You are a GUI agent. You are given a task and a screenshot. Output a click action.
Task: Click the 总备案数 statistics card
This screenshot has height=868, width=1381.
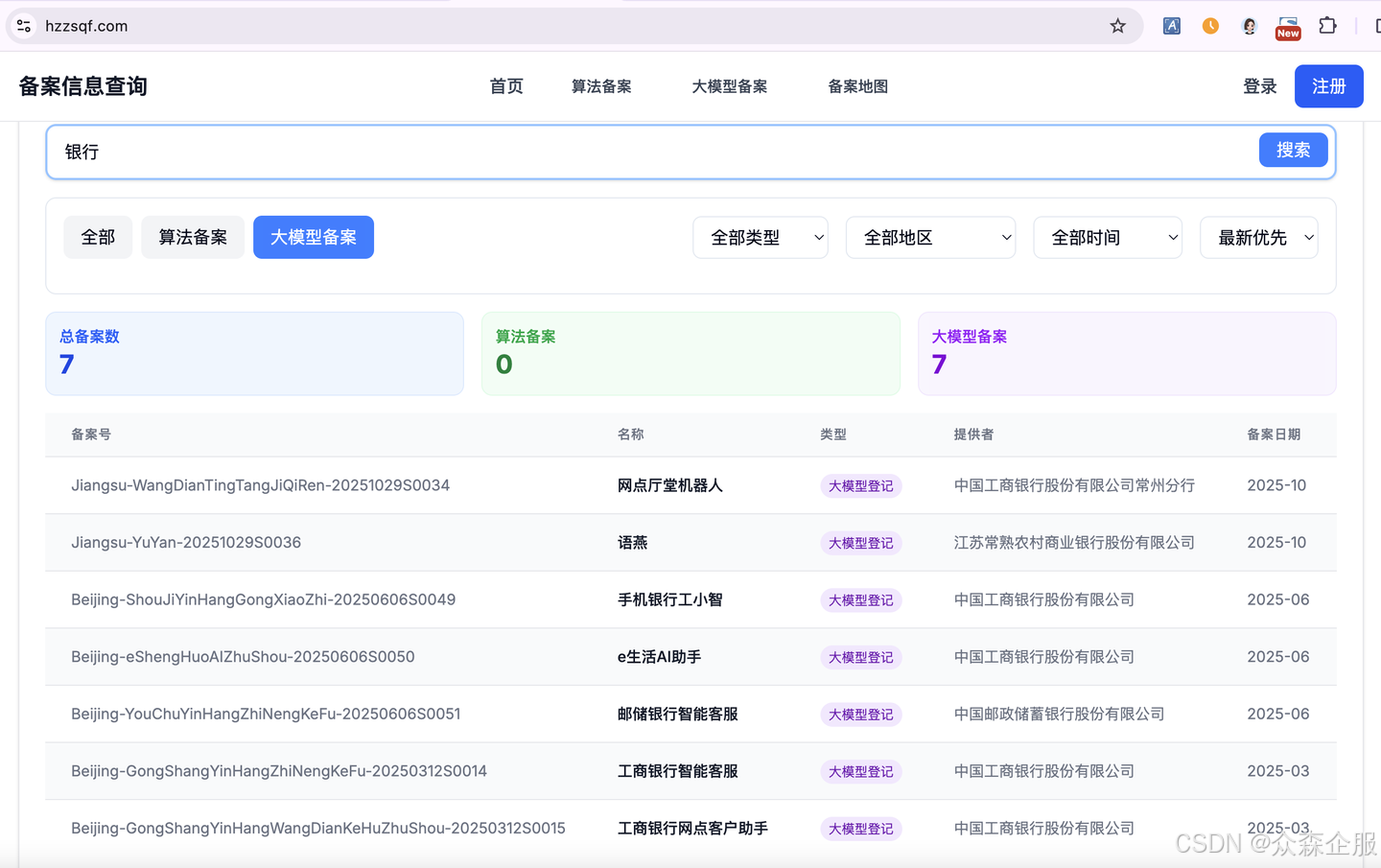pos(254,354)
